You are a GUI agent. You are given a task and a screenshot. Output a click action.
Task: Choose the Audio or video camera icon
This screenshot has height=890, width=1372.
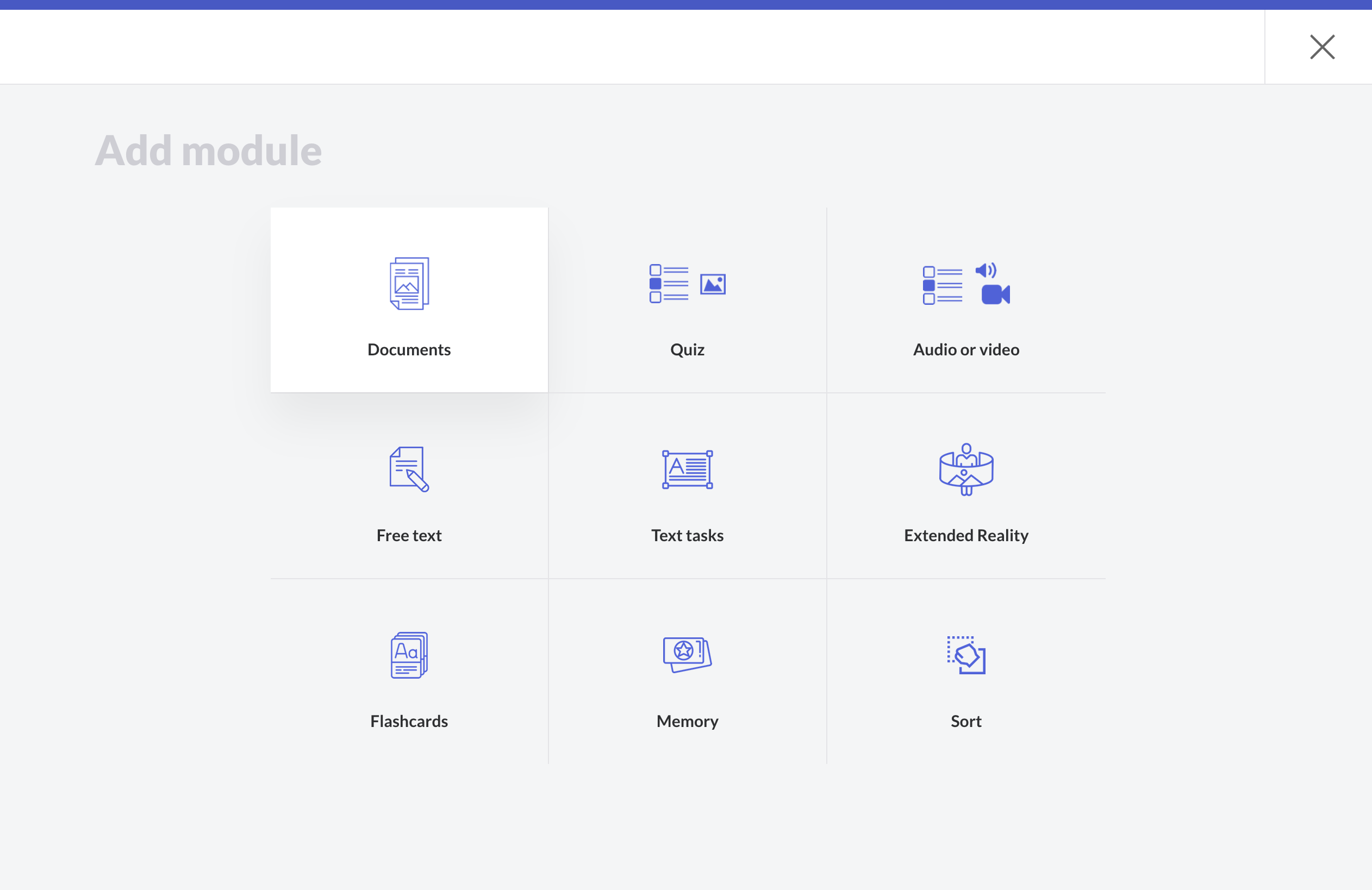[995, 294]
